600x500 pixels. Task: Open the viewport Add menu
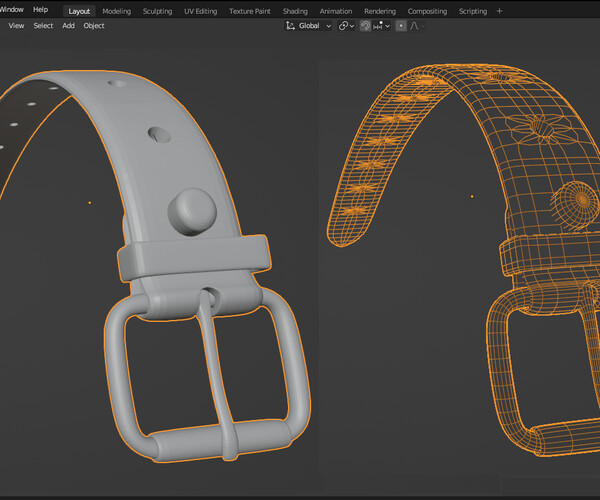[x=68, y=26]
